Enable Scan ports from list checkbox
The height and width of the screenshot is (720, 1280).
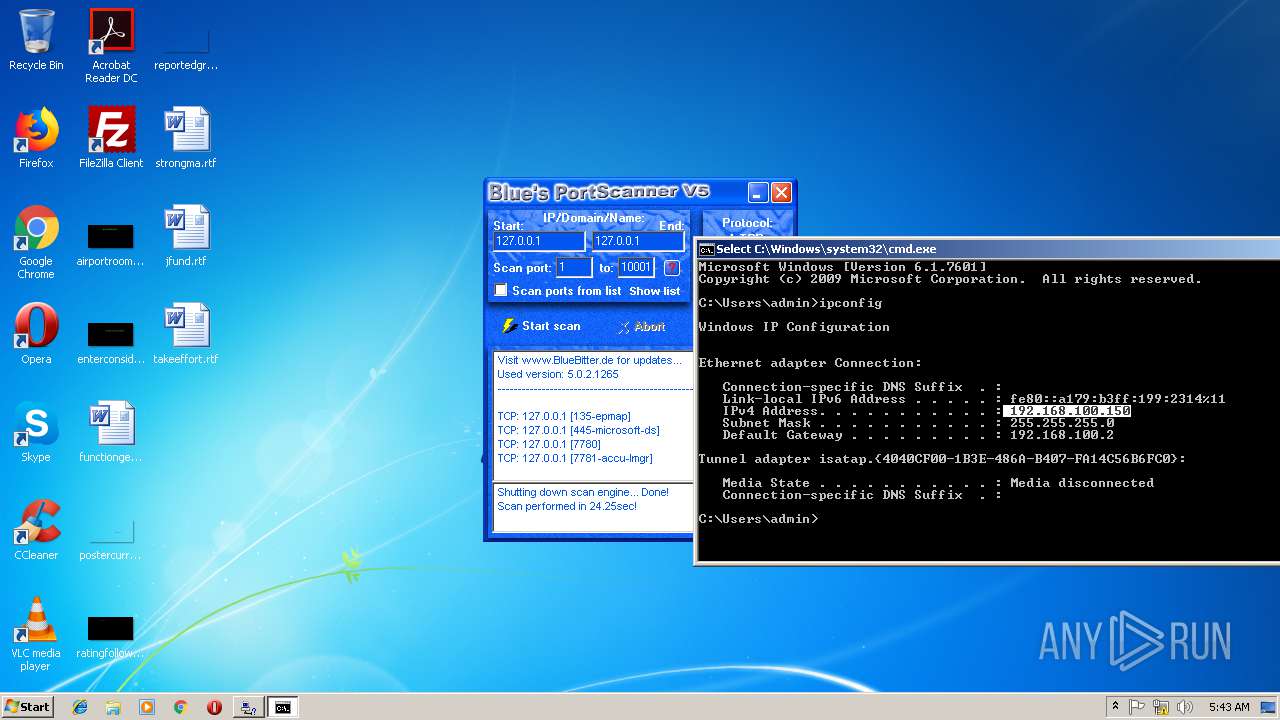502,290
